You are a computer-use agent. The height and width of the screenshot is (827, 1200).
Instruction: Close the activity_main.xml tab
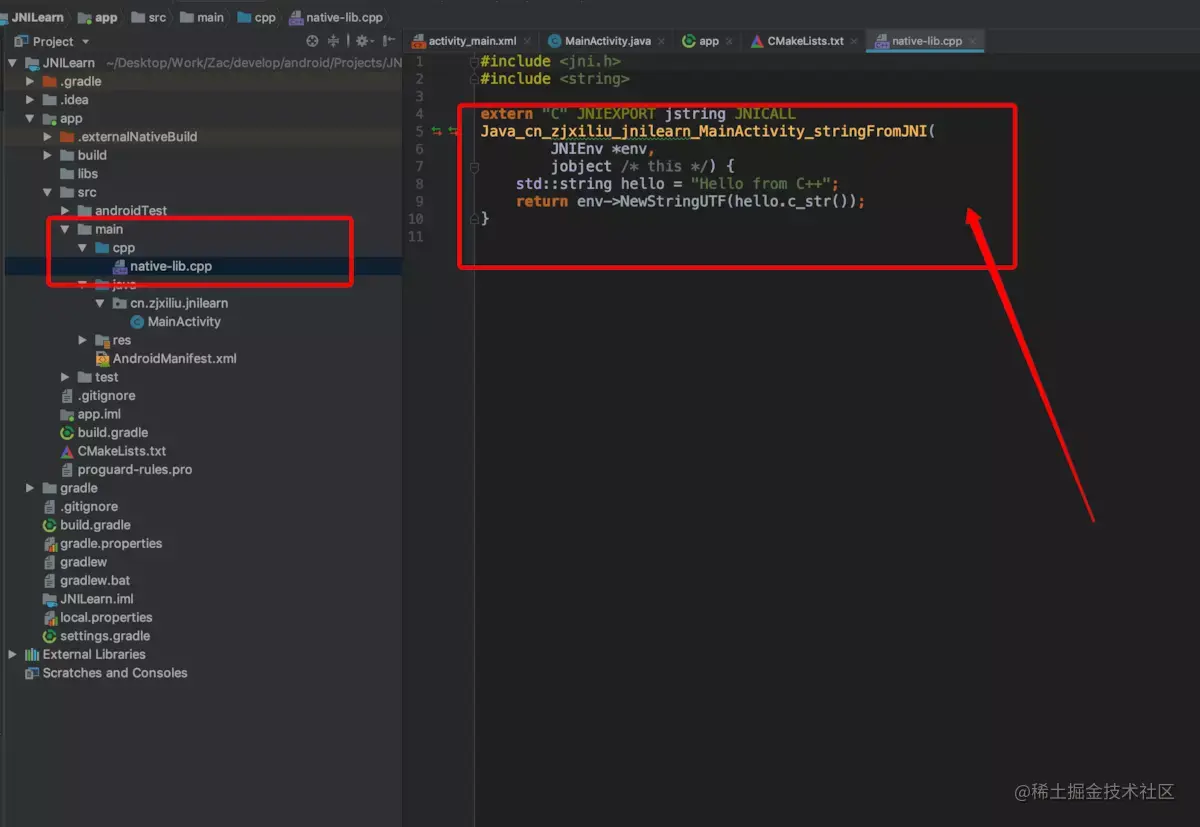coord(528,41)
